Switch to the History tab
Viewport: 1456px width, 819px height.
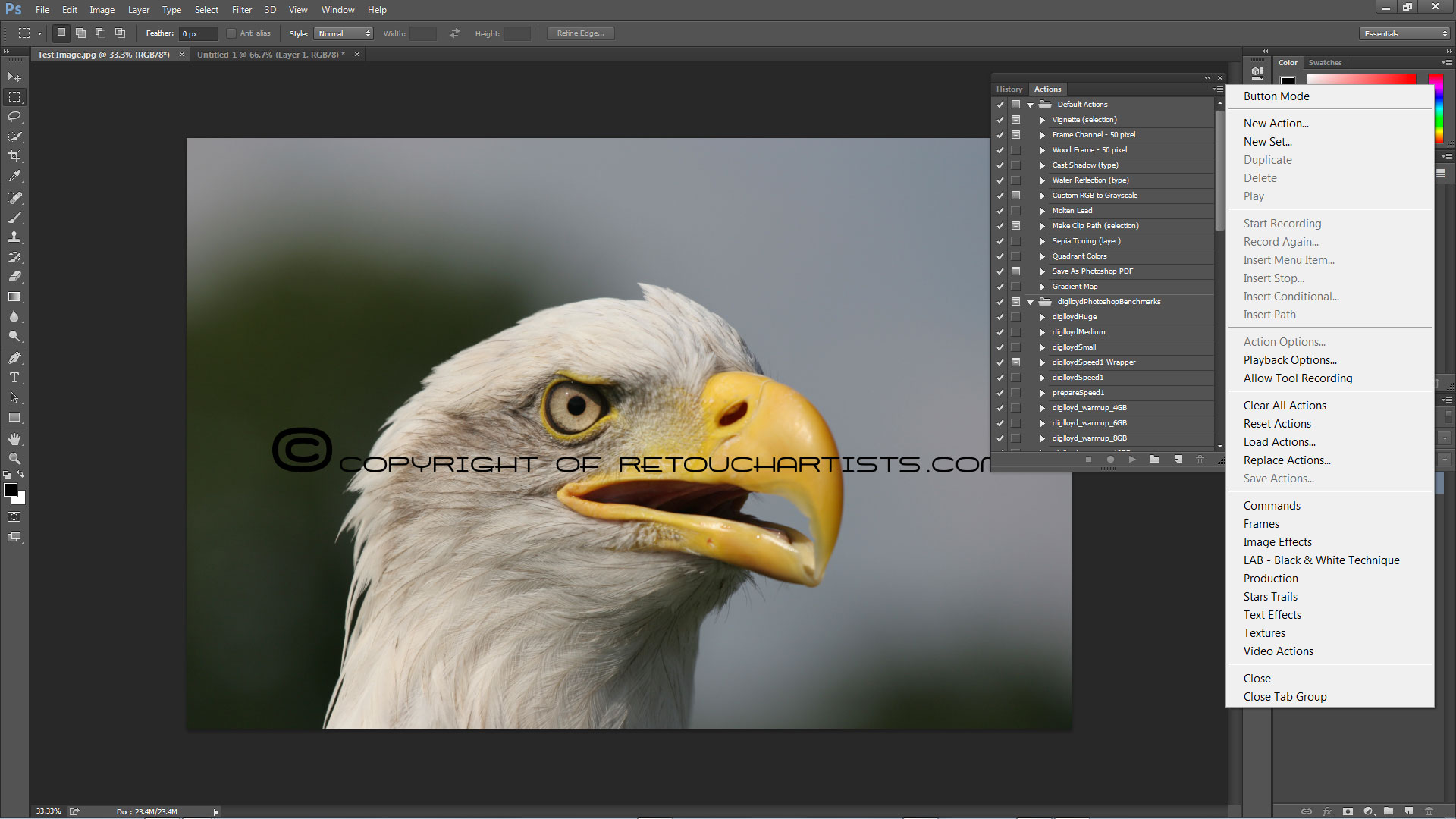pyautogui.click(x=1009, y=89)
